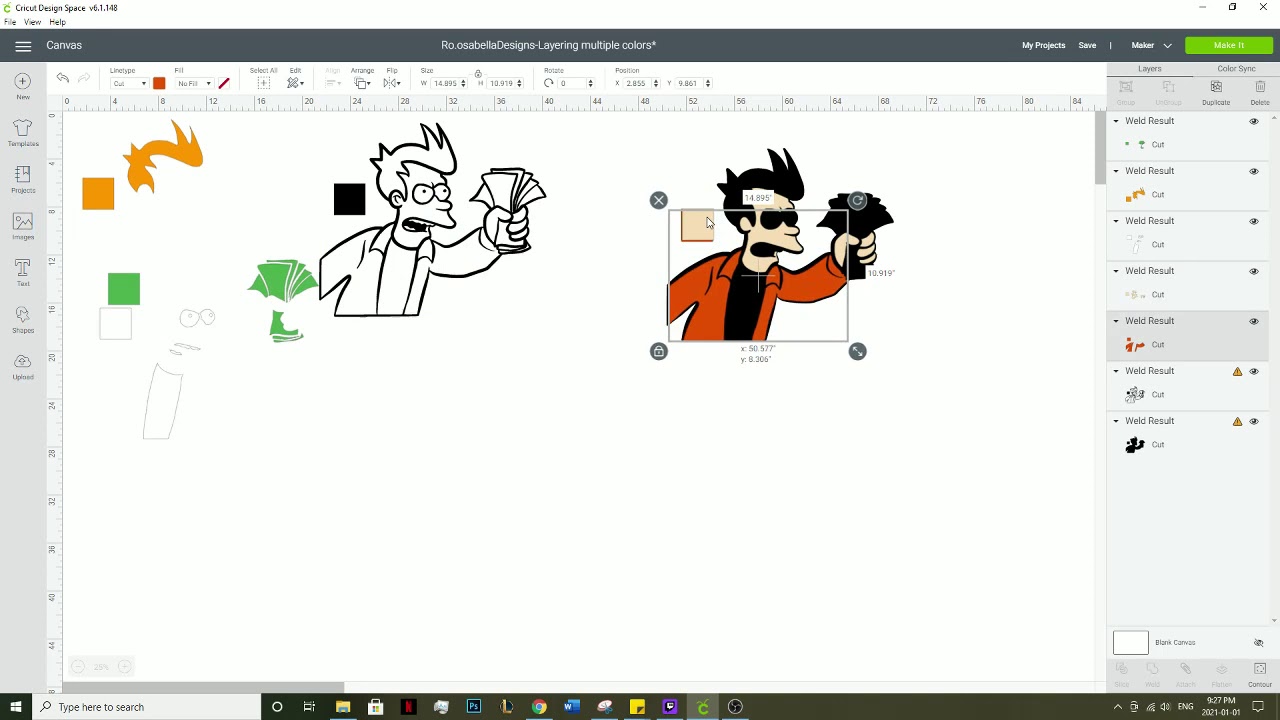Open the Flip dropdown
Screen dimensions: 1280x720
point(392,83)
